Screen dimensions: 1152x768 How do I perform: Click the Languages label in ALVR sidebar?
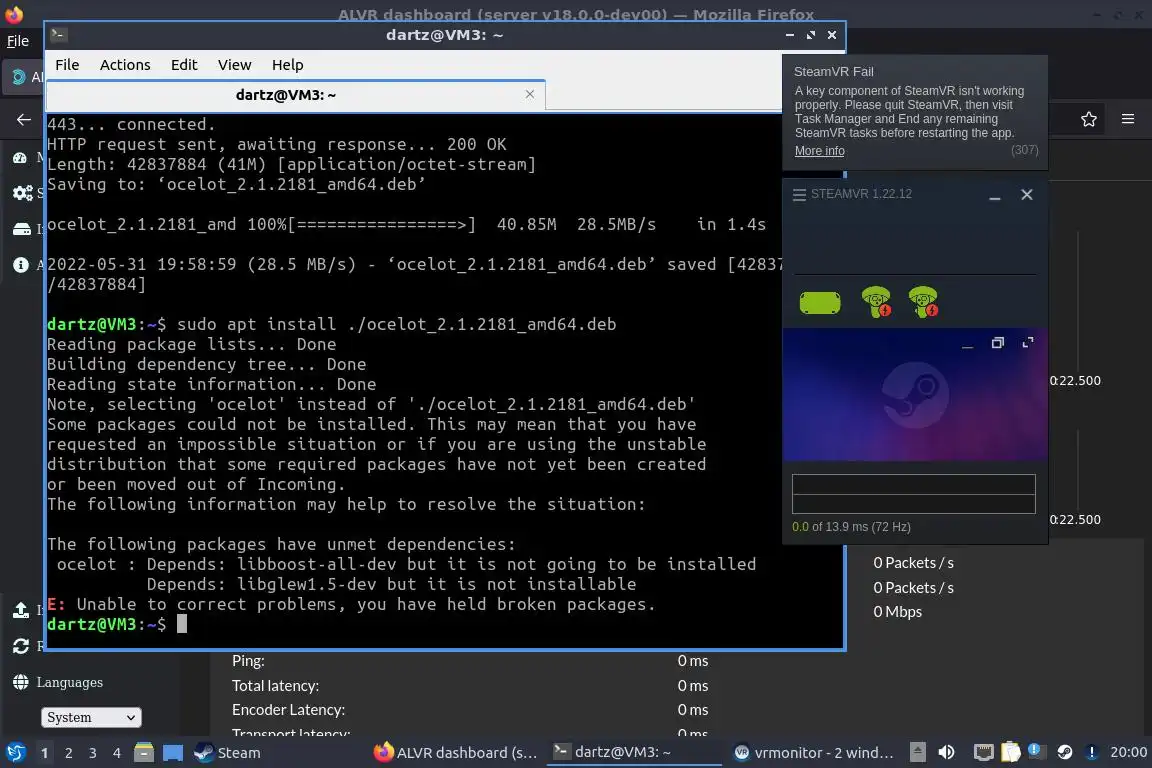70,682
